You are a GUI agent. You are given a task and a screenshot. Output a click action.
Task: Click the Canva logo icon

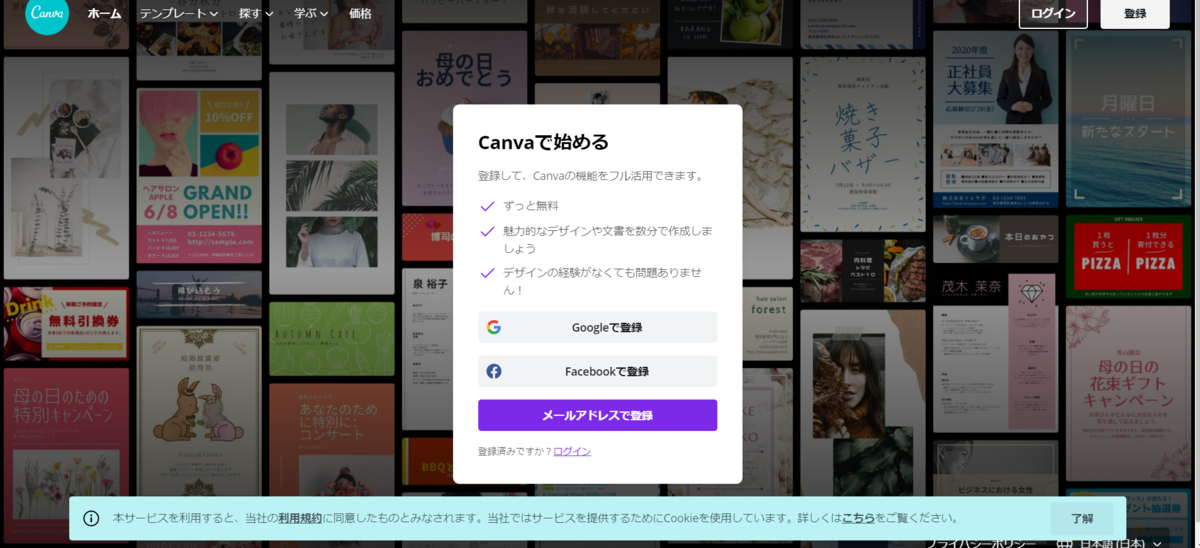tap(47, 14)
